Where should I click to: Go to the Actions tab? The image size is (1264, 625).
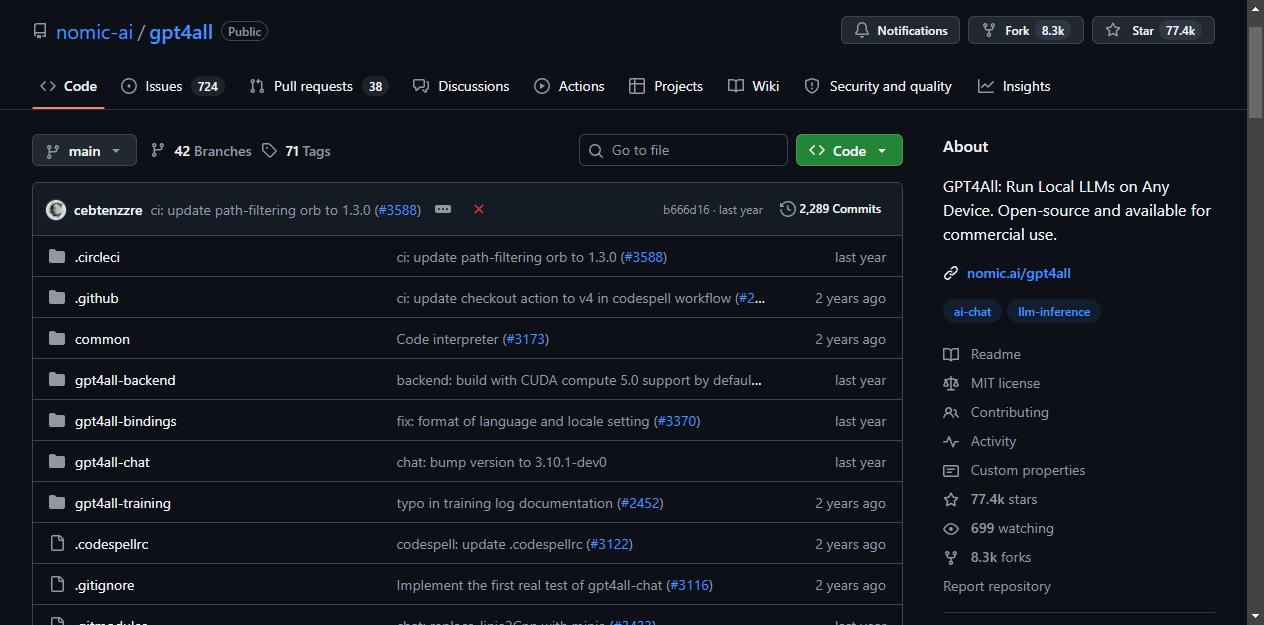[569, 86]
